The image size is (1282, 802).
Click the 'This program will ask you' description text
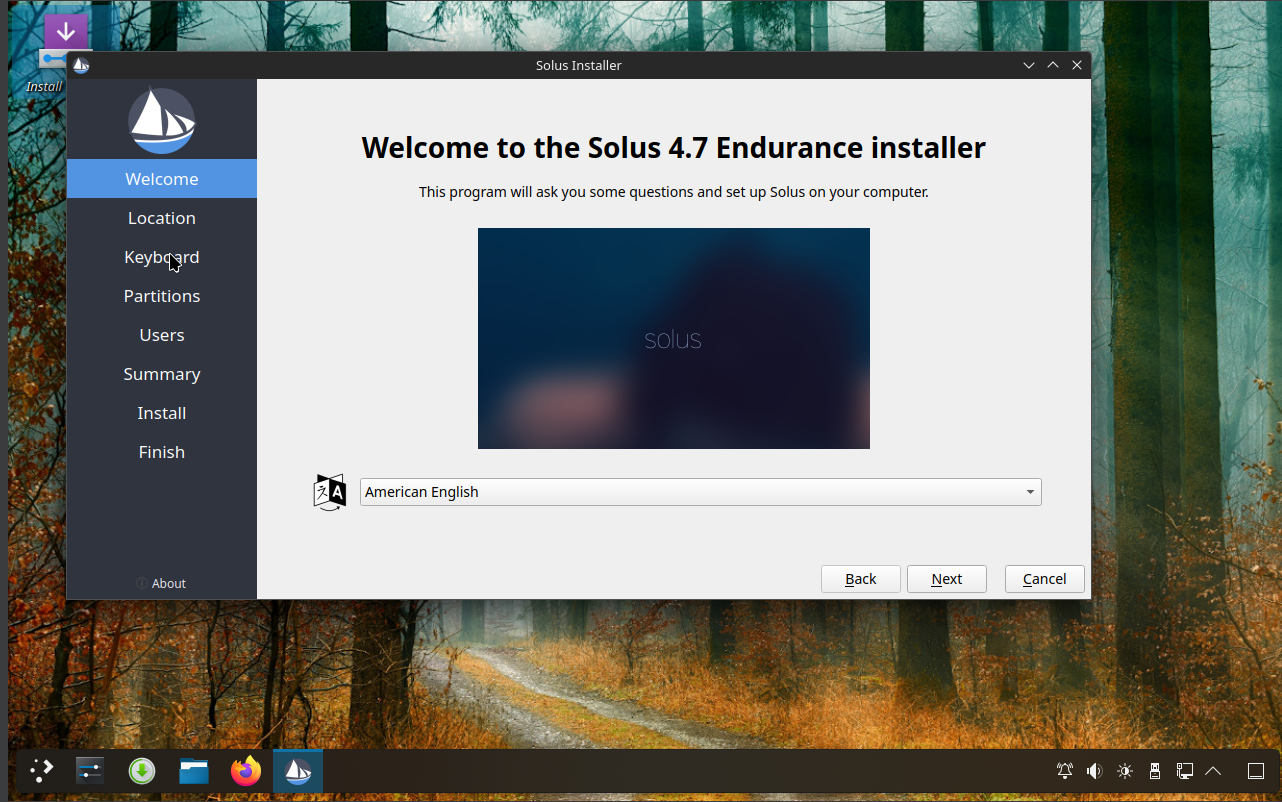673,192
